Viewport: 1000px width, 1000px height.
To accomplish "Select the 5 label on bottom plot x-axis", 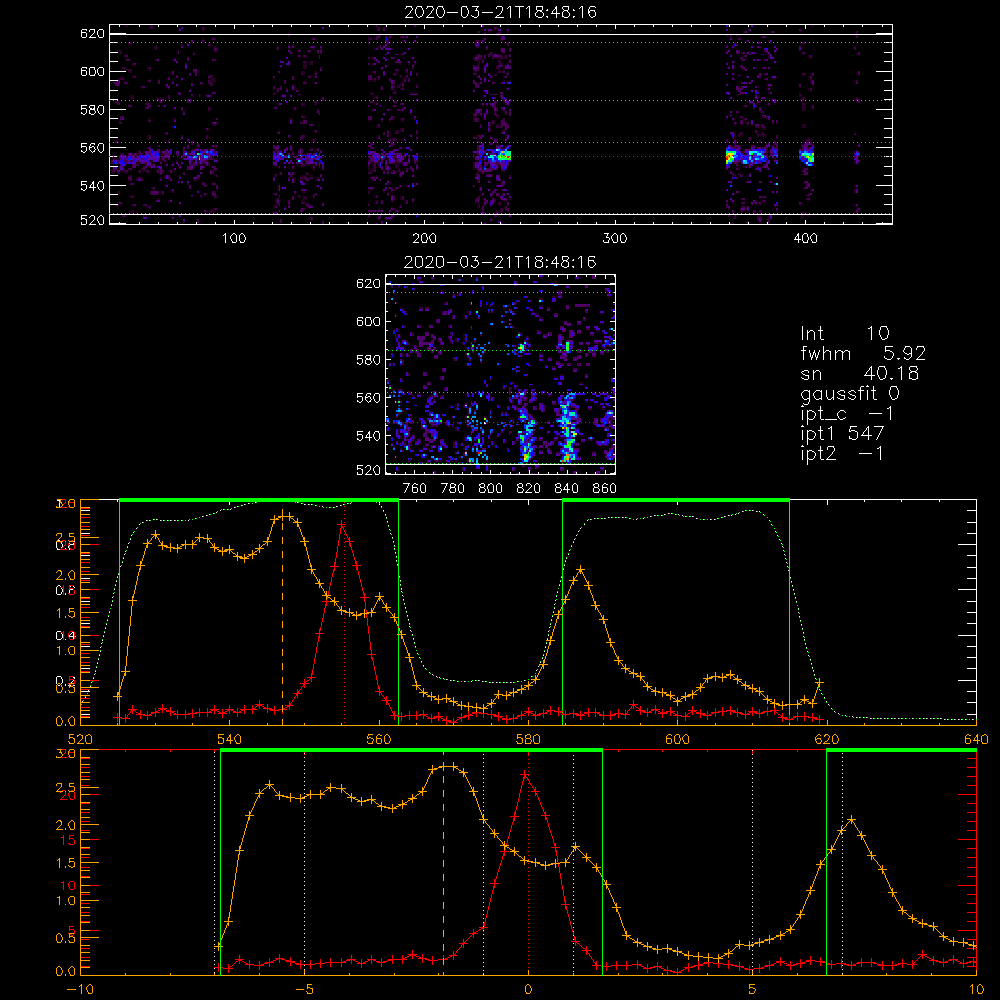I will coord(752,989).
